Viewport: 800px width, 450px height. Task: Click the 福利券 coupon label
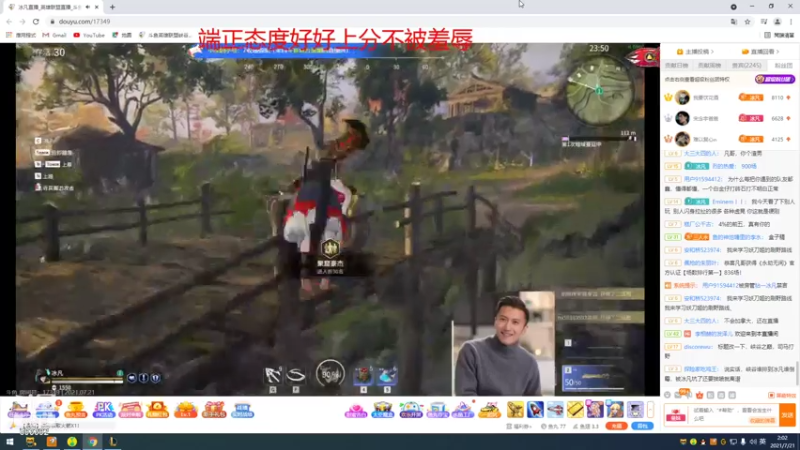point(518,426)
